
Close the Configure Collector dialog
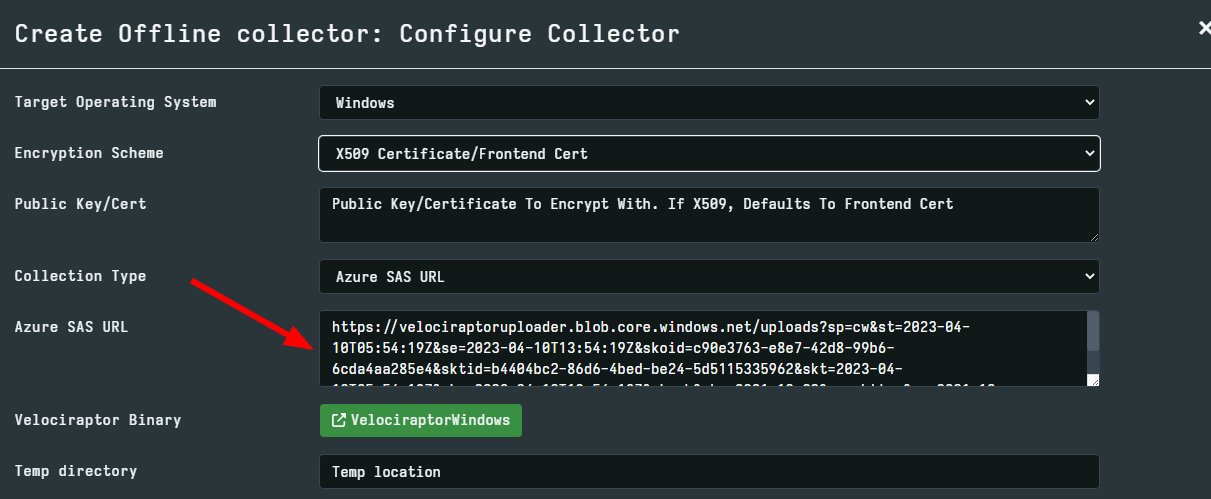[1204, 29]
